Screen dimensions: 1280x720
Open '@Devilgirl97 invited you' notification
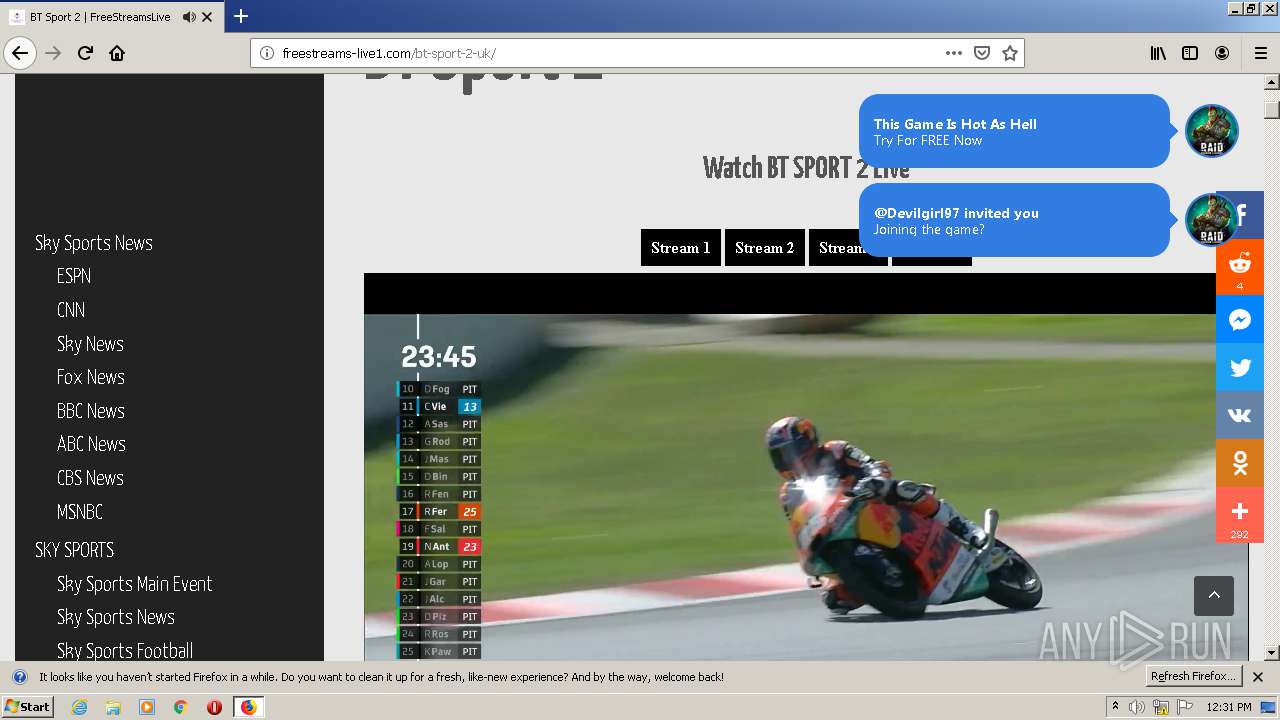(1014, 220)
